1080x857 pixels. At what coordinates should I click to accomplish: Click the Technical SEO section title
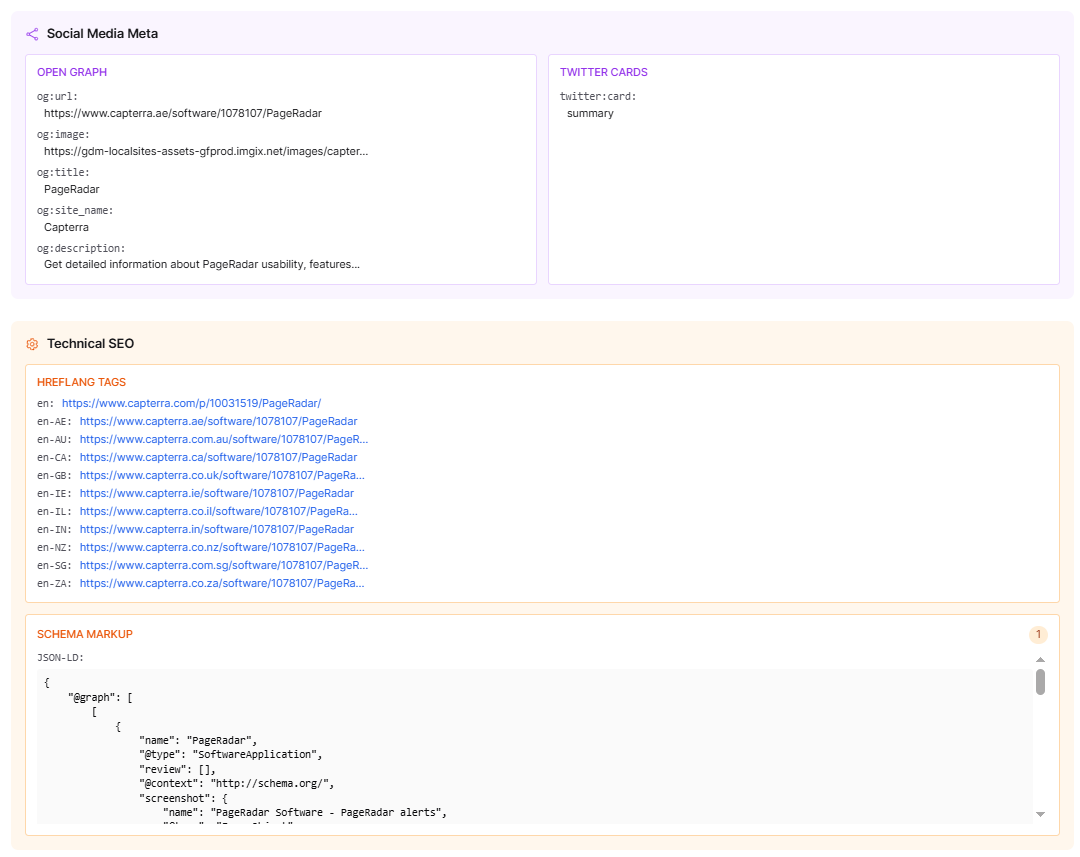tap(90, 343)
